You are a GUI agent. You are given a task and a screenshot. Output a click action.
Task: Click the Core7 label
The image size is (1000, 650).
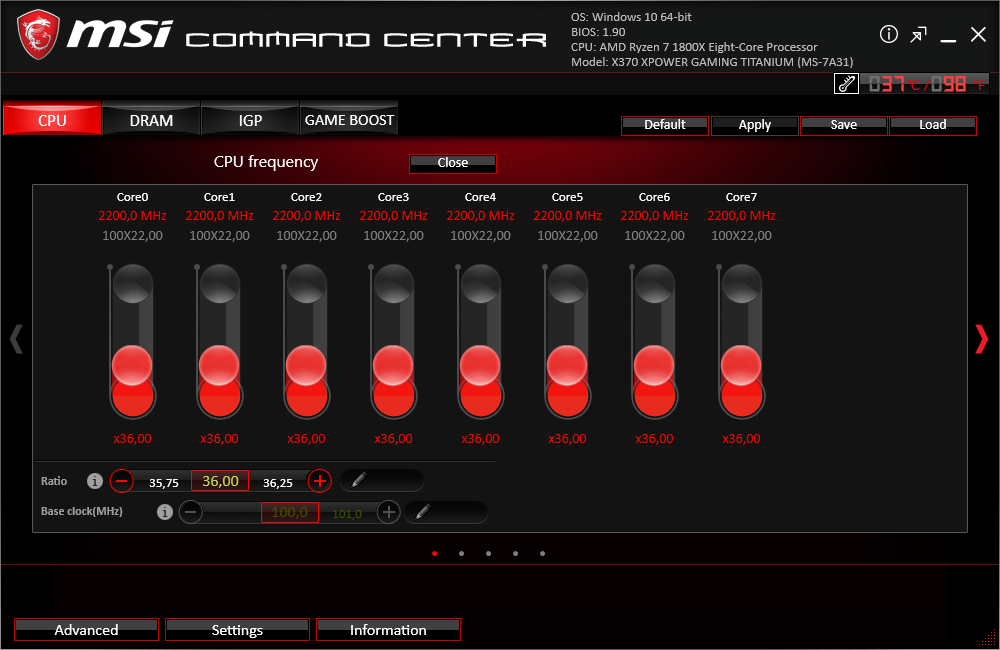741,197
